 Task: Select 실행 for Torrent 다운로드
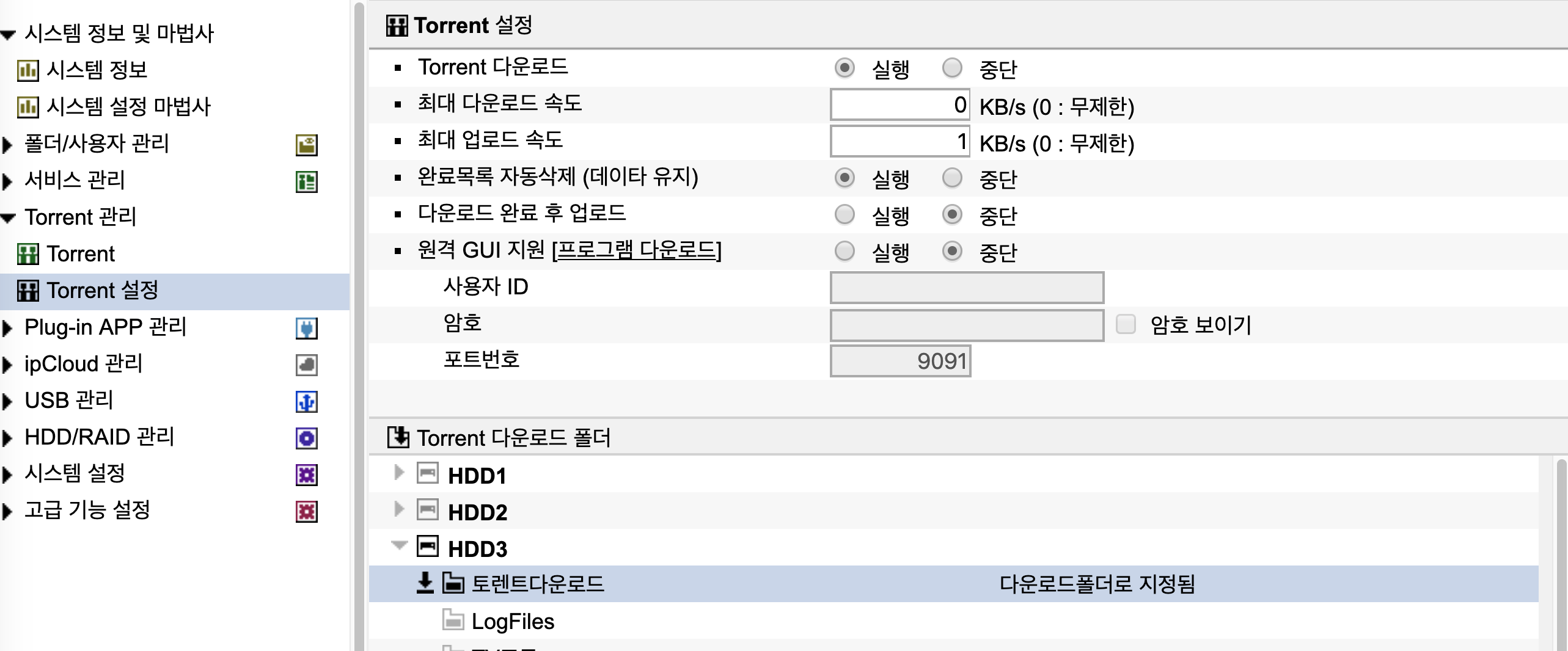[x=844, y=68]
